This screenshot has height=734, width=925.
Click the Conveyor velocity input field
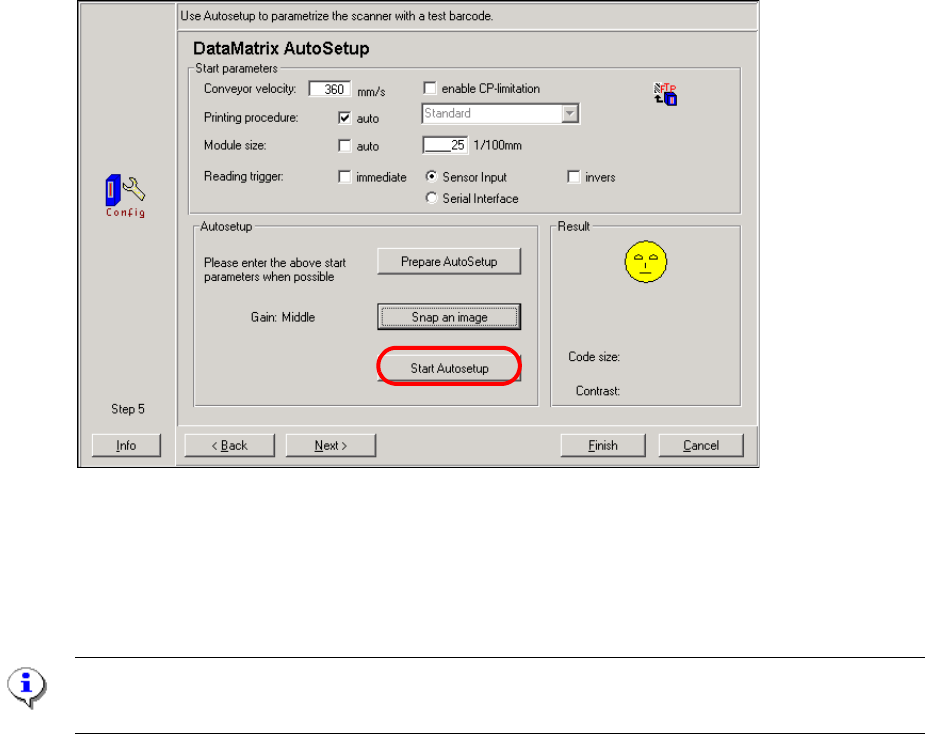tap(329, 89)
